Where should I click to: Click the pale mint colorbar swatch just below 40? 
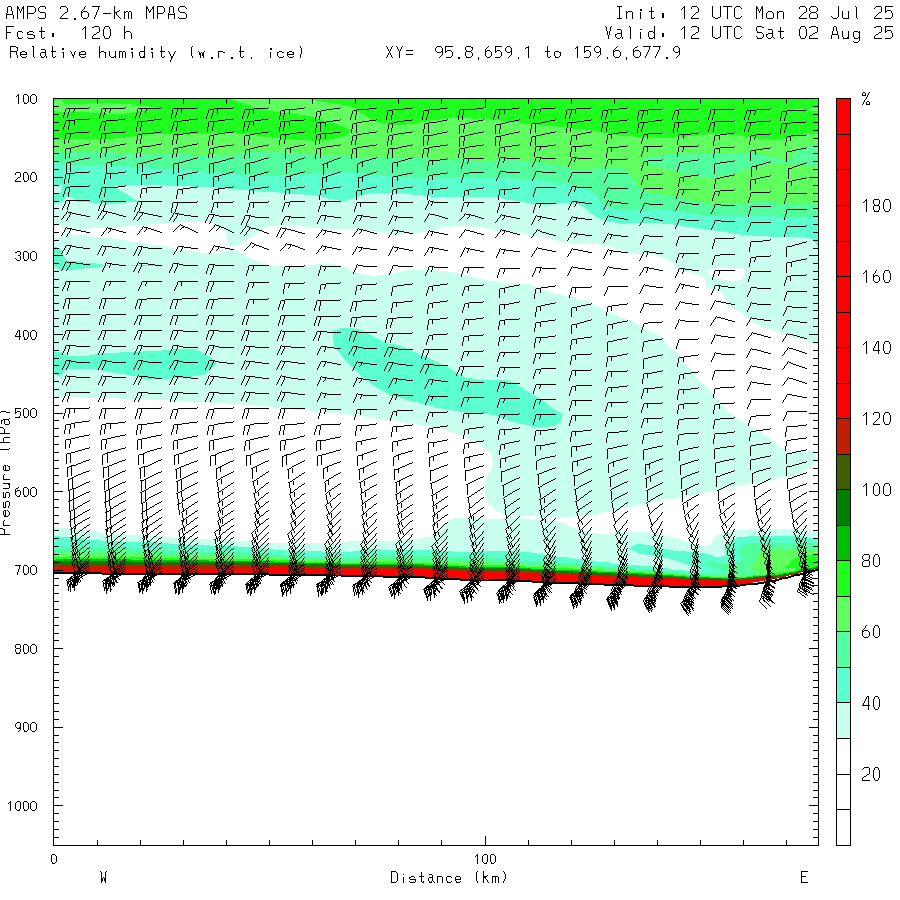pos(843,721)
